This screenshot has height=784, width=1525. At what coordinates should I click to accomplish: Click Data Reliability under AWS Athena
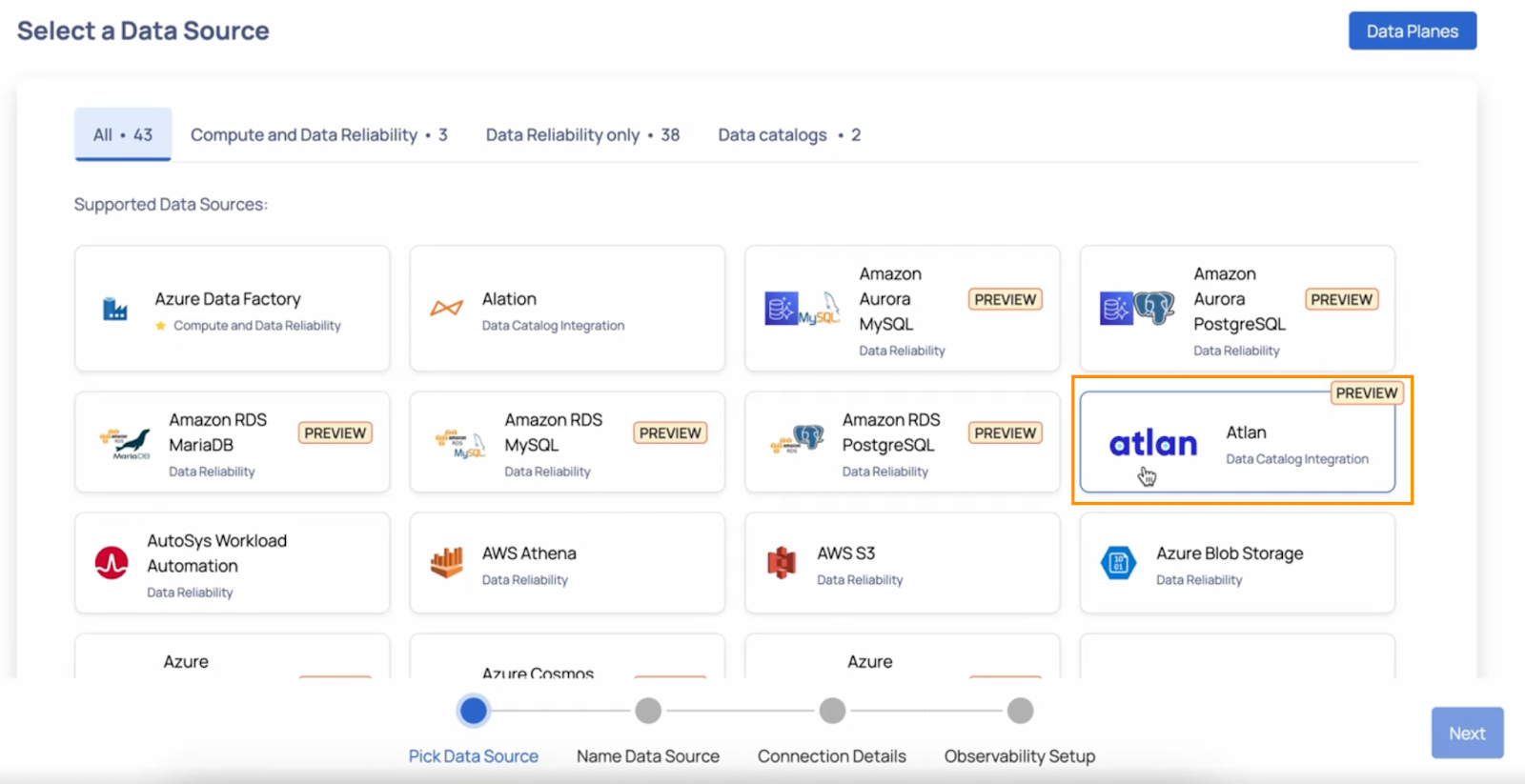tap(524, 580)
